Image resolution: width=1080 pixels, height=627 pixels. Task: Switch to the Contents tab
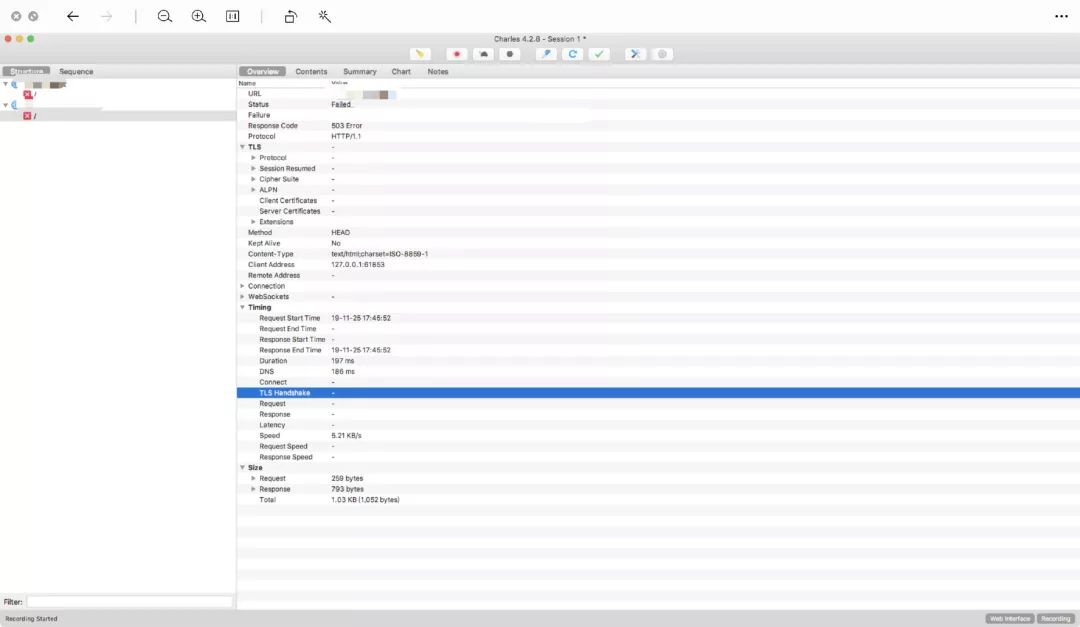click(311, 72)
